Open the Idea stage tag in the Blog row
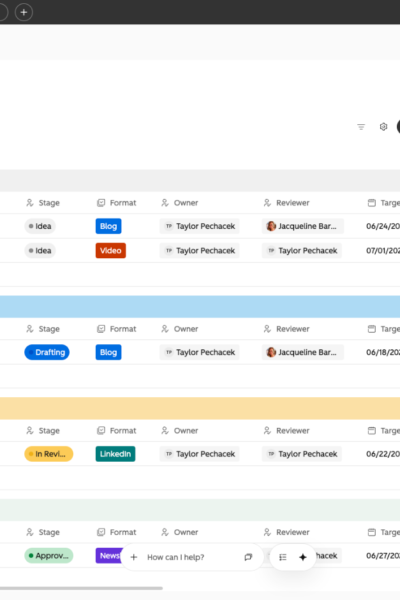The height and width of the screenshot is (600, 400). coord(40,226)
